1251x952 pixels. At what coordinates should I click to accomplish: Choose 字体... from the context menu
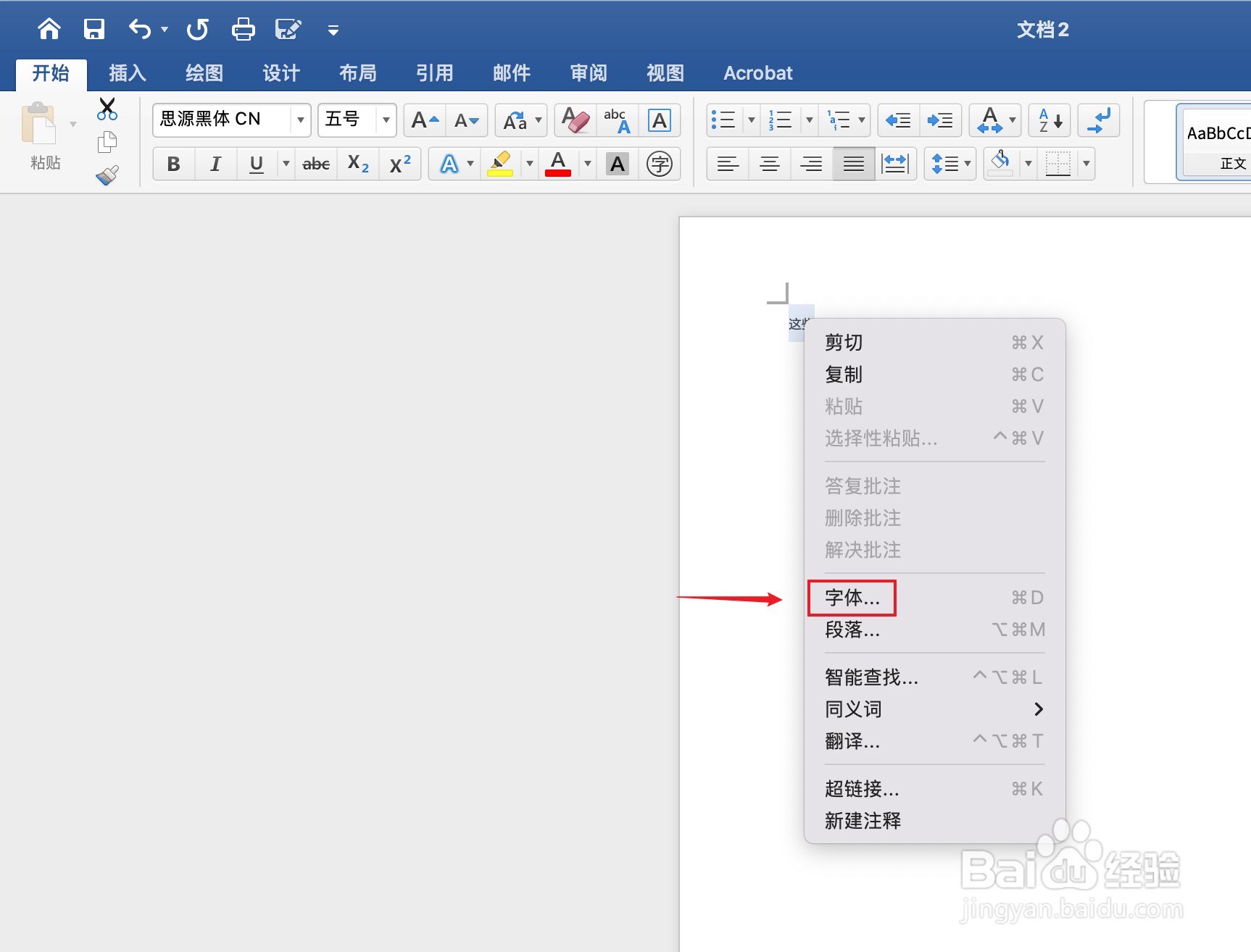coord(935,598)
